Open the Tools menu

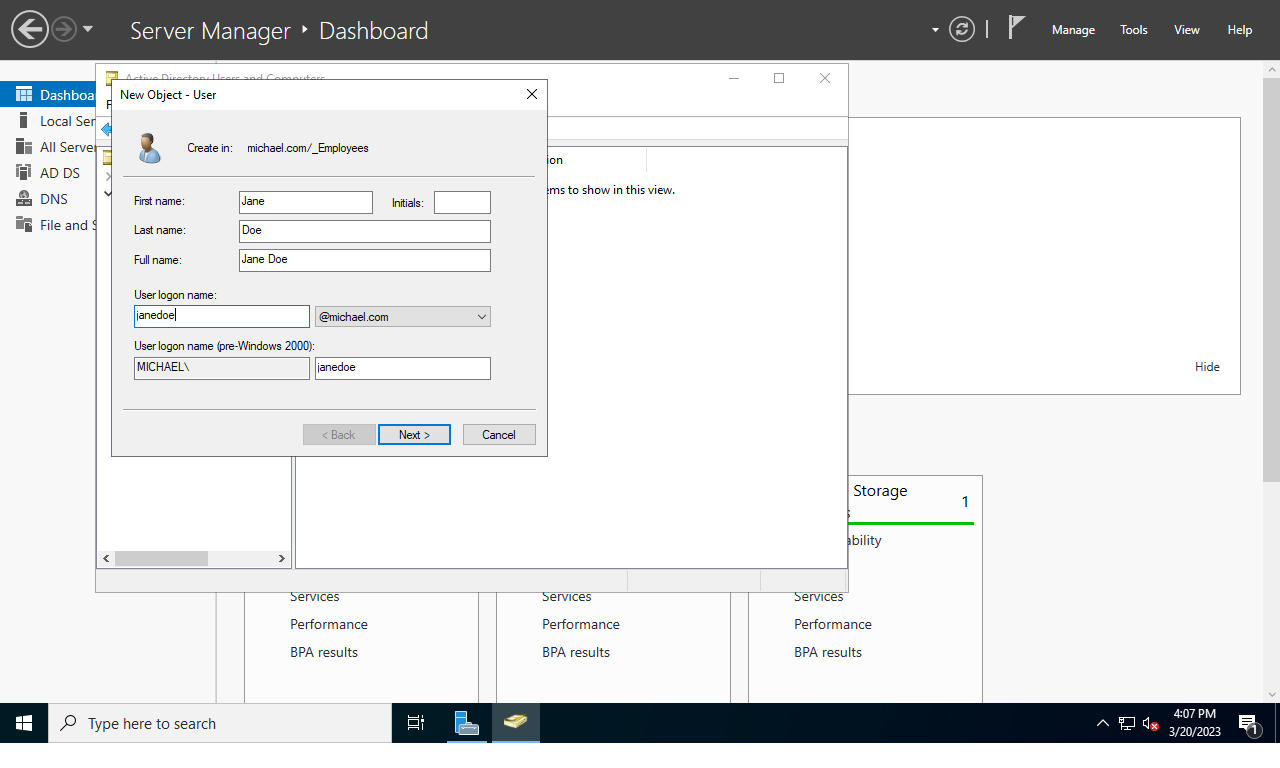pos(1134,30)
